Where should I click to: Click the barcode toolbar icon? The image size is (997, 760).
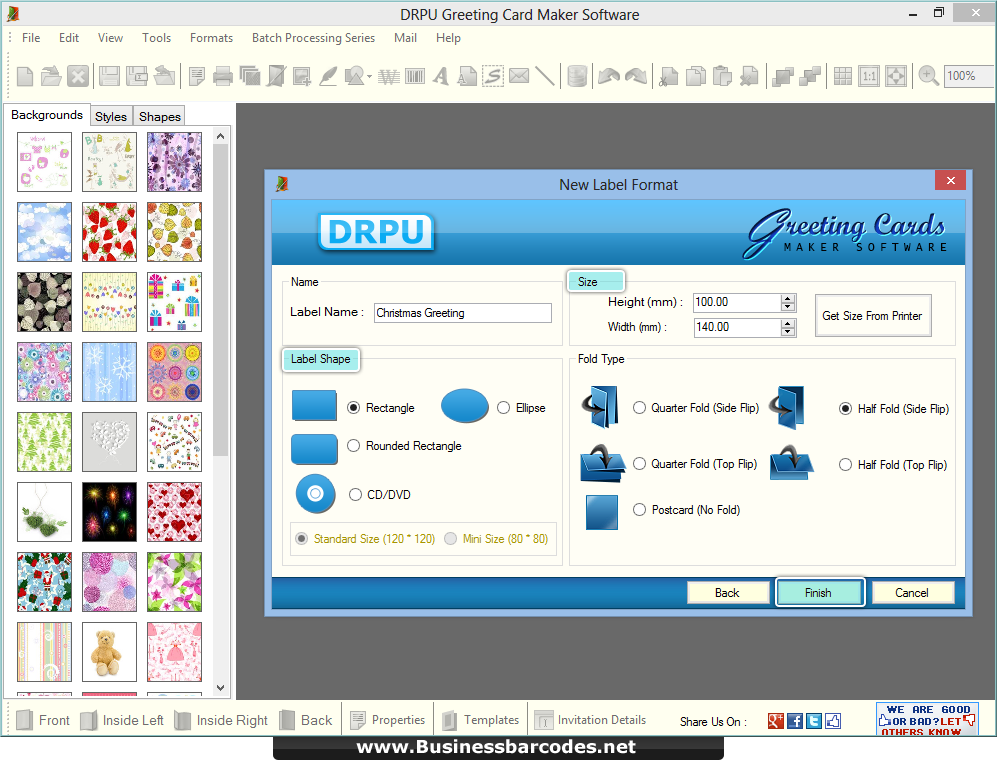pyautogui.click(x=415, y=76)
